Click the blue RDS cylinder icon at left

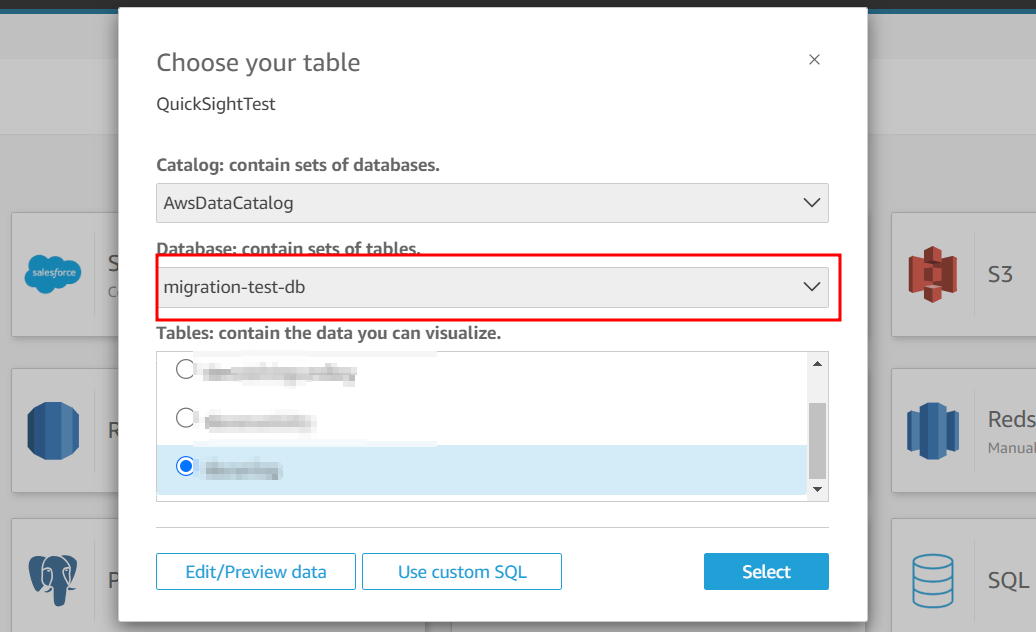coord(53,431)
